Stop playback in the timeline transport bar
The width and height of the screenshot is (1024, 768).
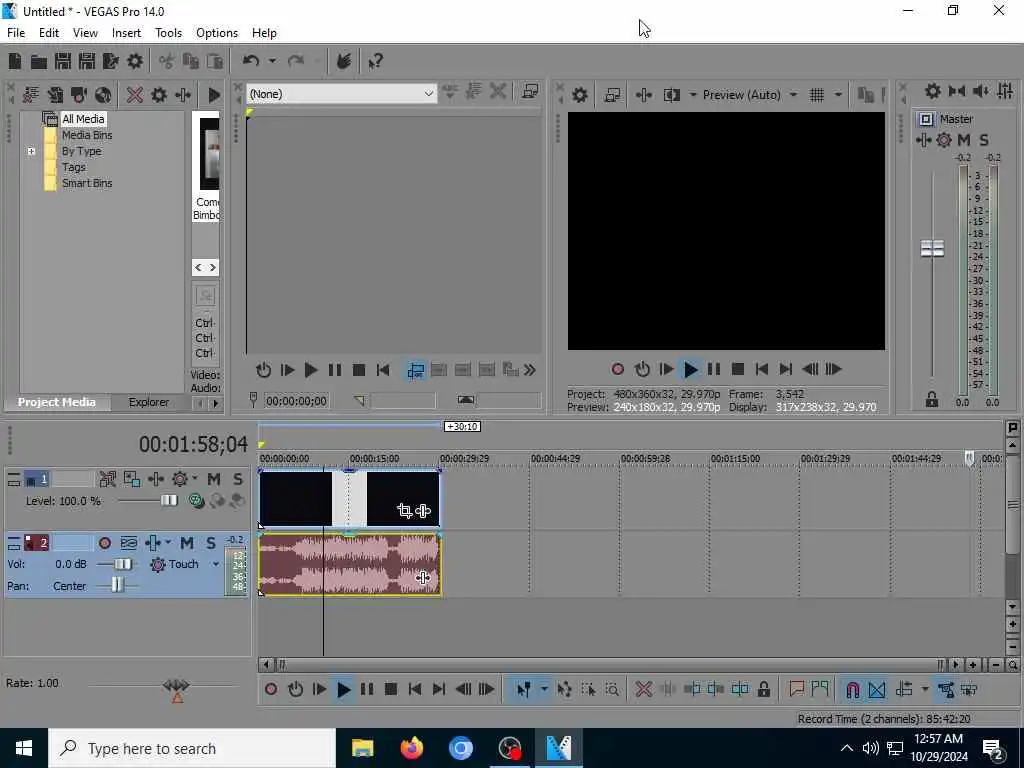(391, 689)
